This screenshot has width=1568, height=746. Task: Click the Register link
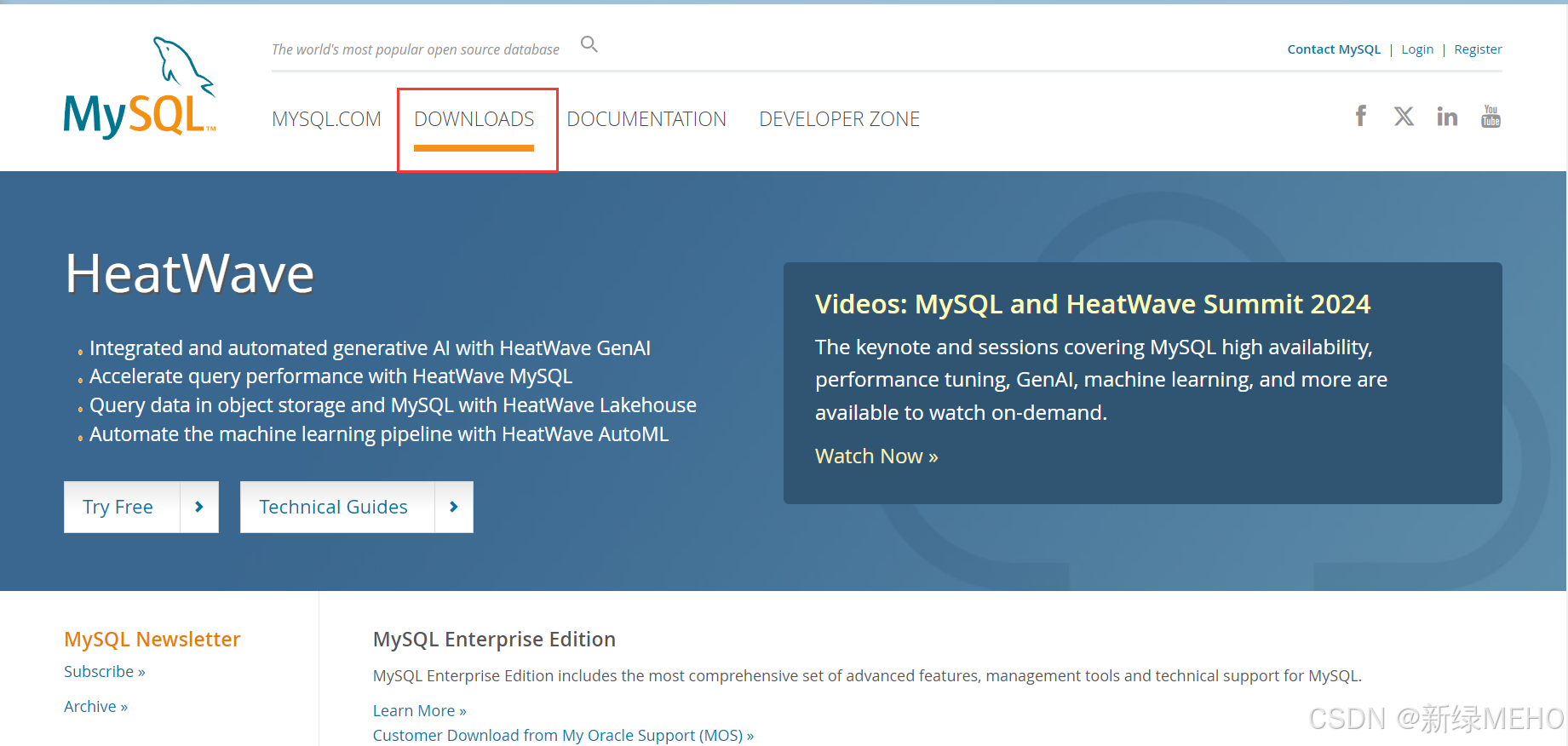tap(1478, 49)
